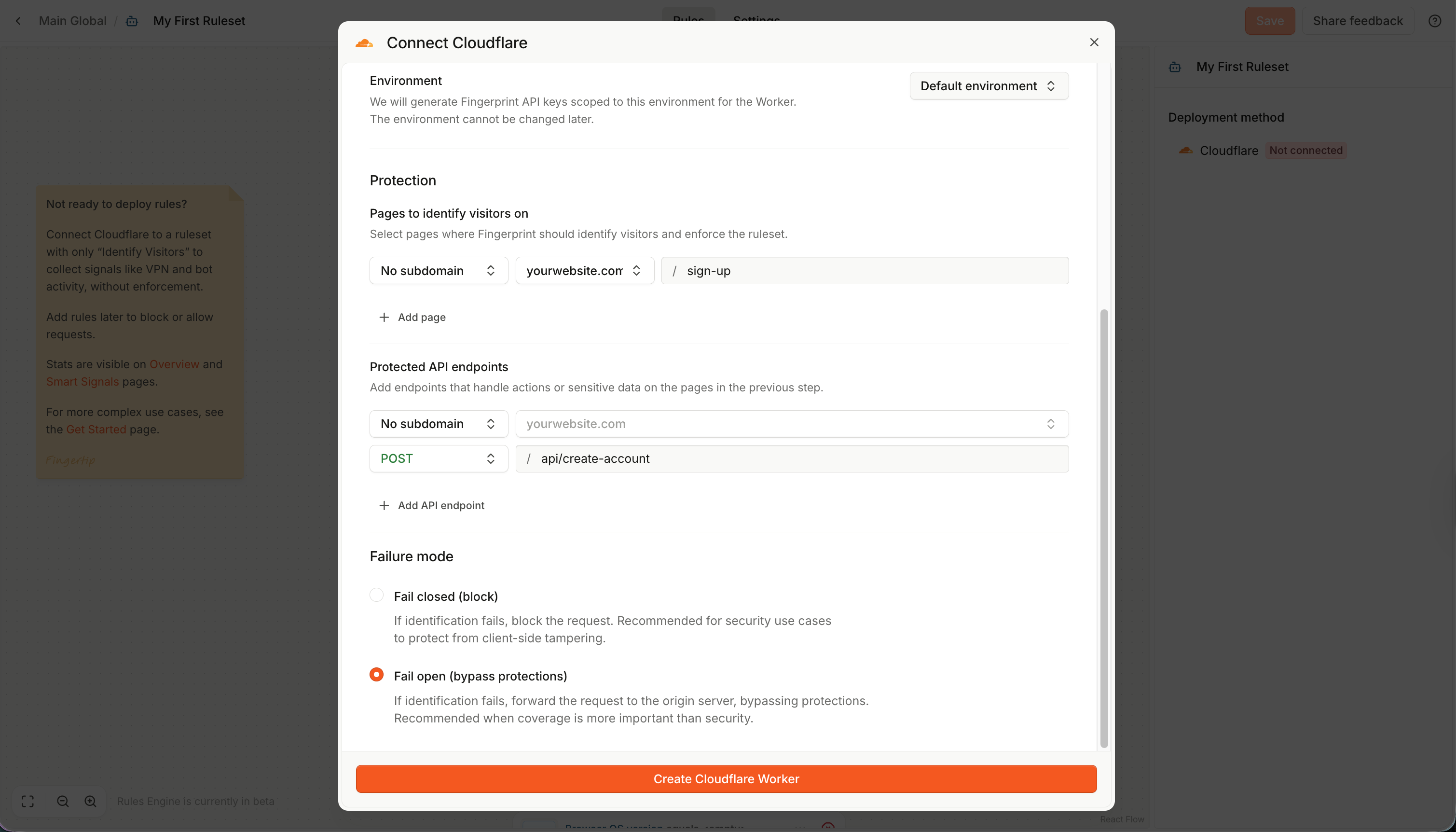Click the dialog vertical scrollbar
The width and height of the screenshot is (1456, 832).
1103,528
